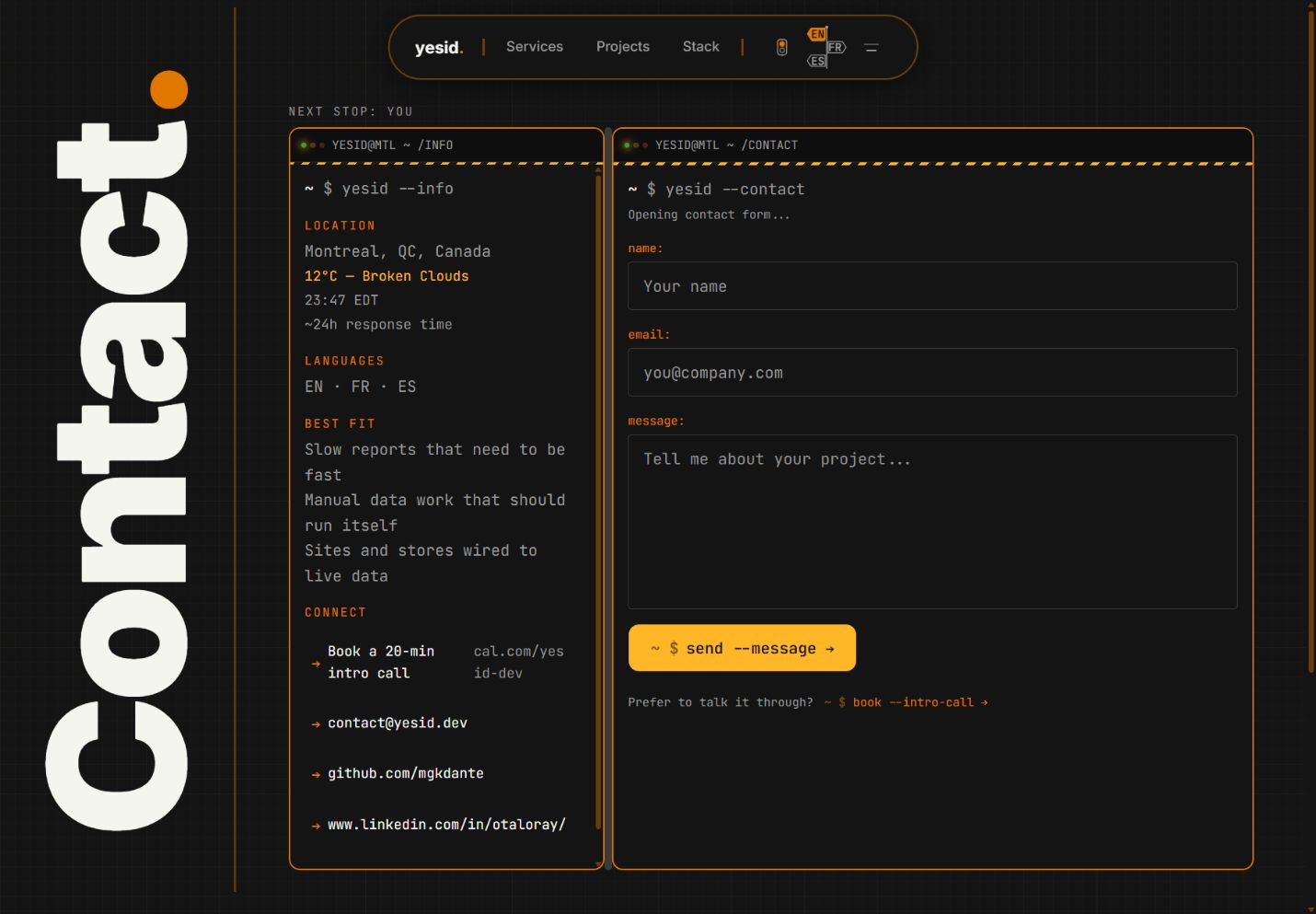Image resolution: width=1316 pixels, height=914 pixels.
Task: Click the YESID@MTL ~ /CONTACT panel title
Action: [x=726, y=145]
